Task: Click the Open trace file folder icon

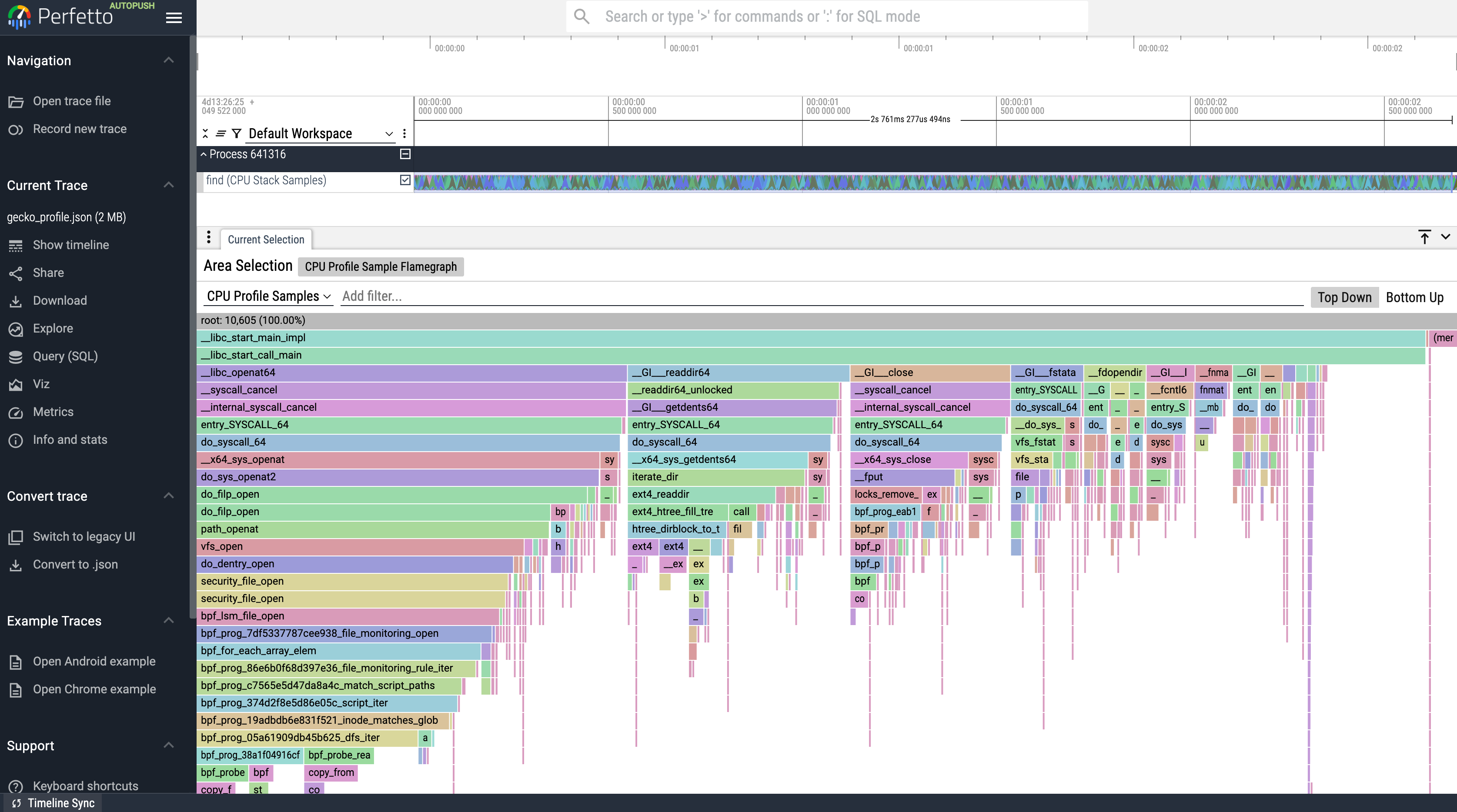Action: (16, 102)
